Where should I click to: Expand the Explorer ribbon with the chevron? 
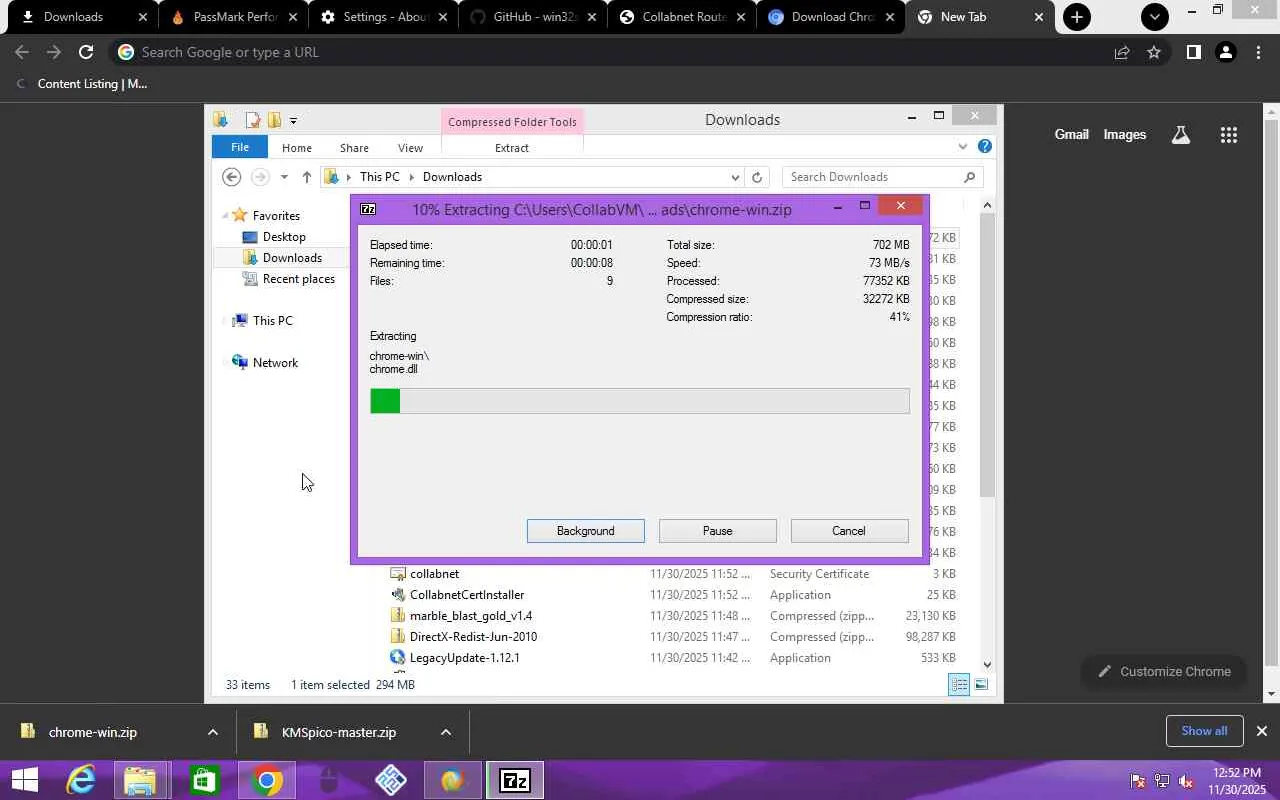click(x=963, y=146)
